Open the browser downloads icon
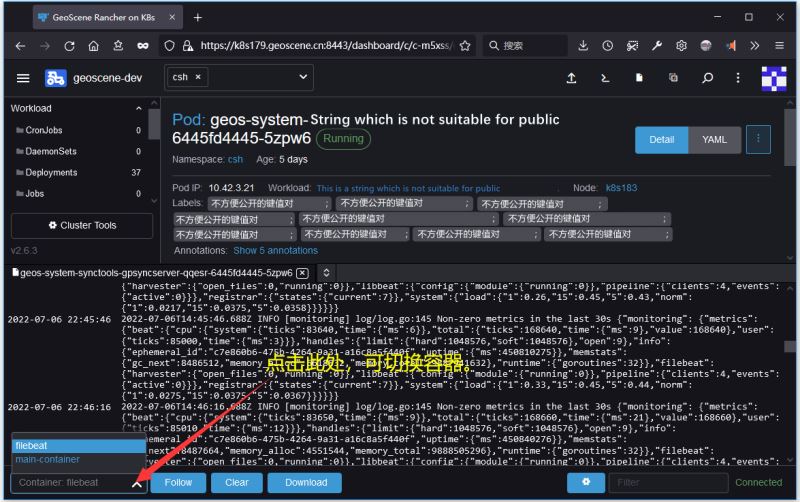 coord(583,46)
